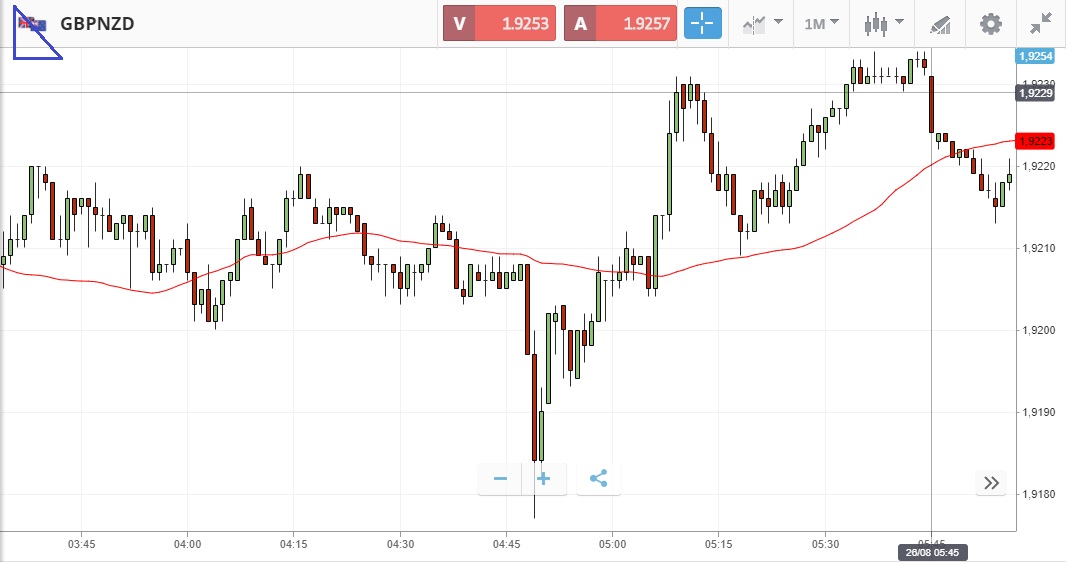Image resolution: width=1066 pixels, height=562 pixels.
Task: Open the indicators dropdown
Action: click(x=762, y=23)
